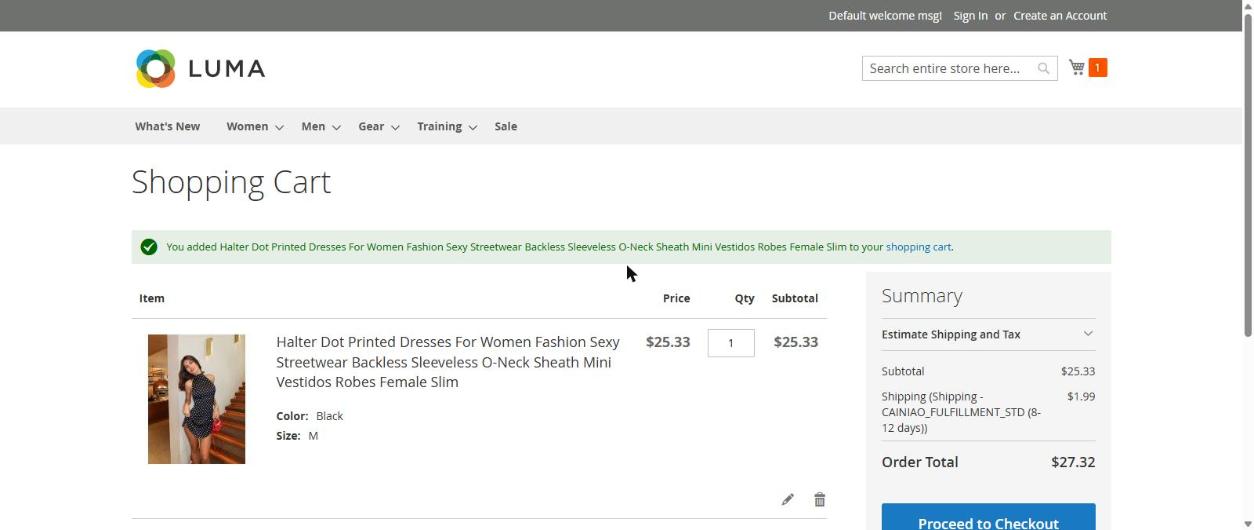Expand the Training menu arrow
1254x530 pixels.
click(472, 127)
